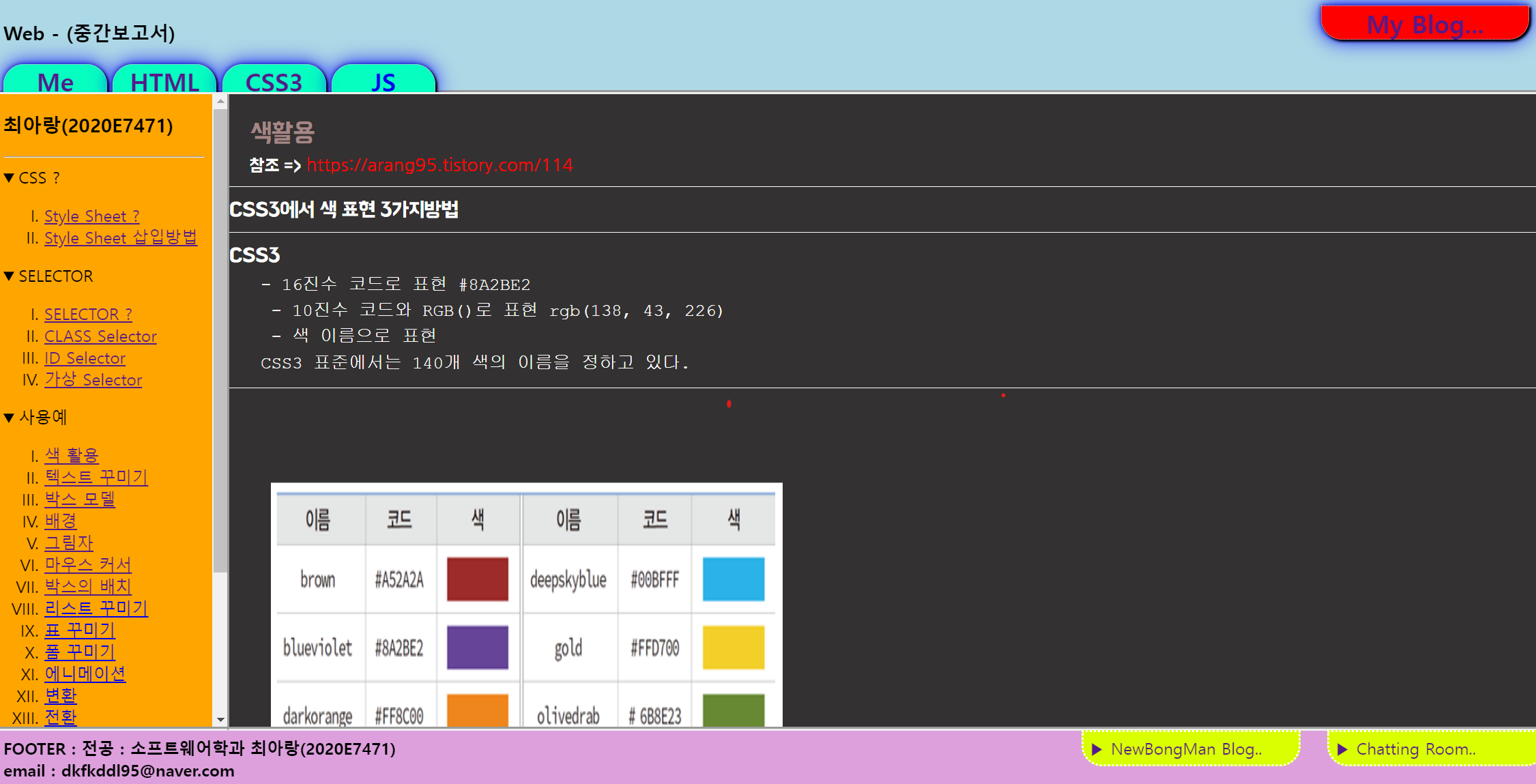The image size is (1536, 784).
Task: Expand the Chatting Room disclosure arrow
Action: click(1342, 749)
